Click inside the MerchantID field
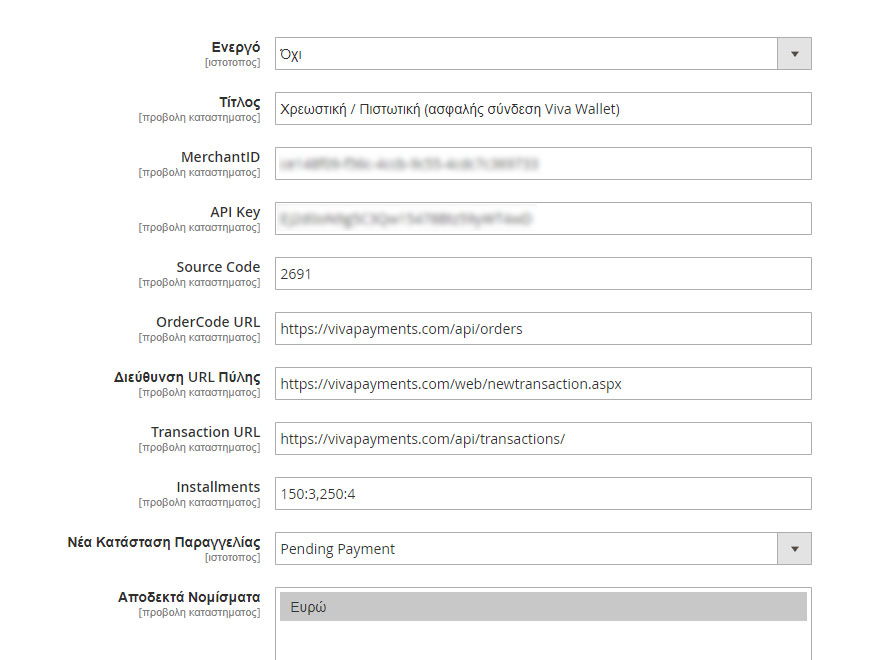 click(x=543, y=163)
